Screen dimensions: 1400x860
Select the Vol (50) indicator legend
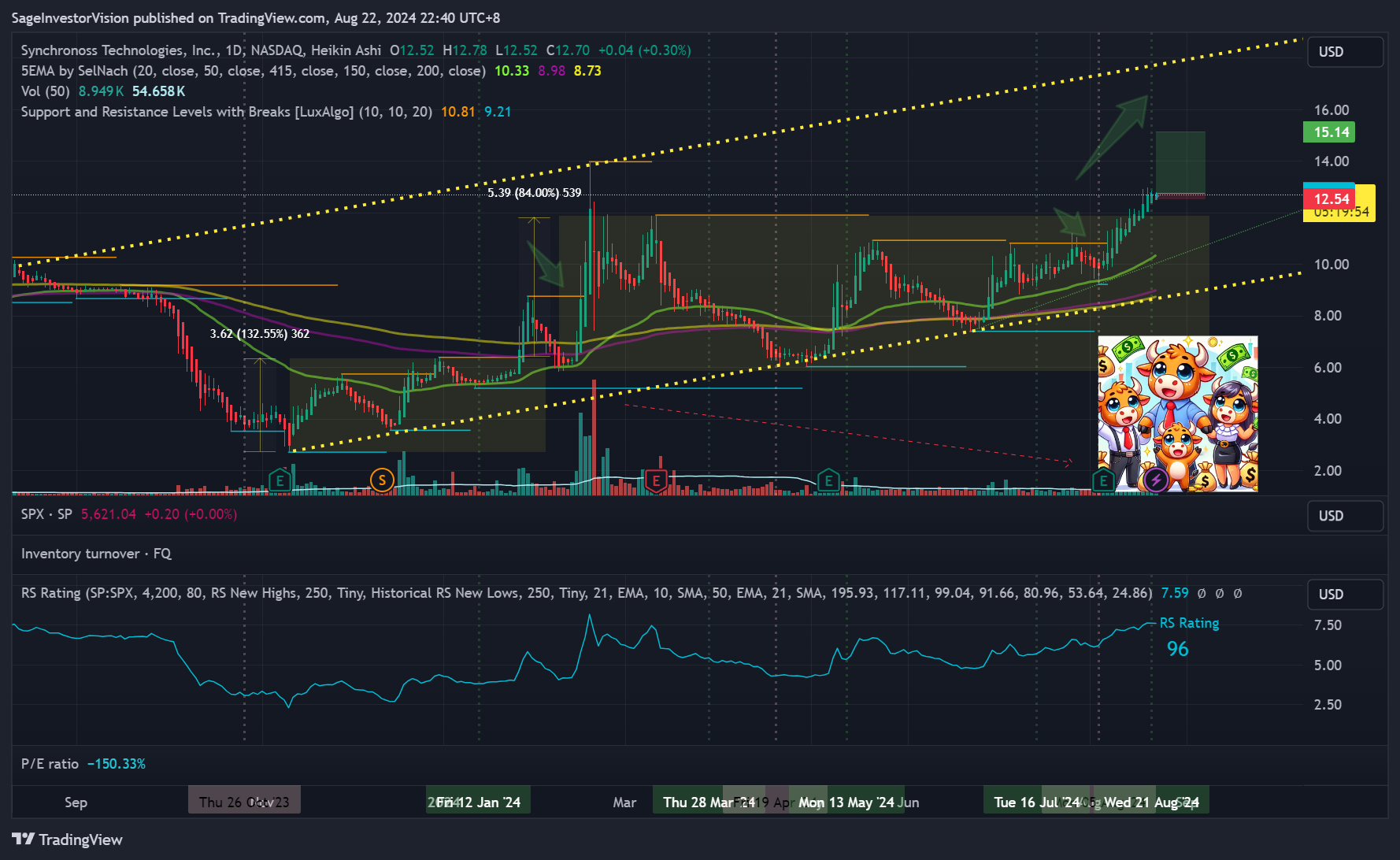[45, 91]
